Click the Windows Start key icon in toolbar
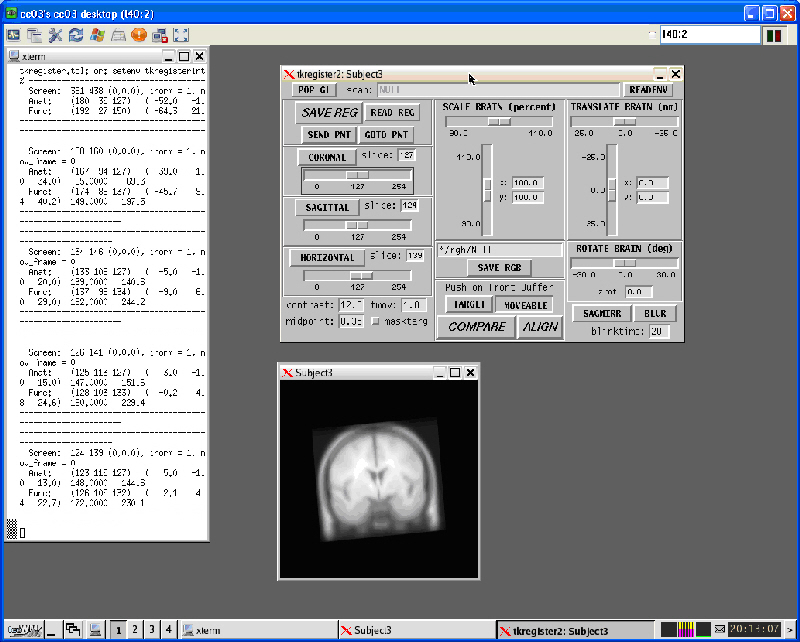This screenshot has width=800, height=642. point(97,34)
